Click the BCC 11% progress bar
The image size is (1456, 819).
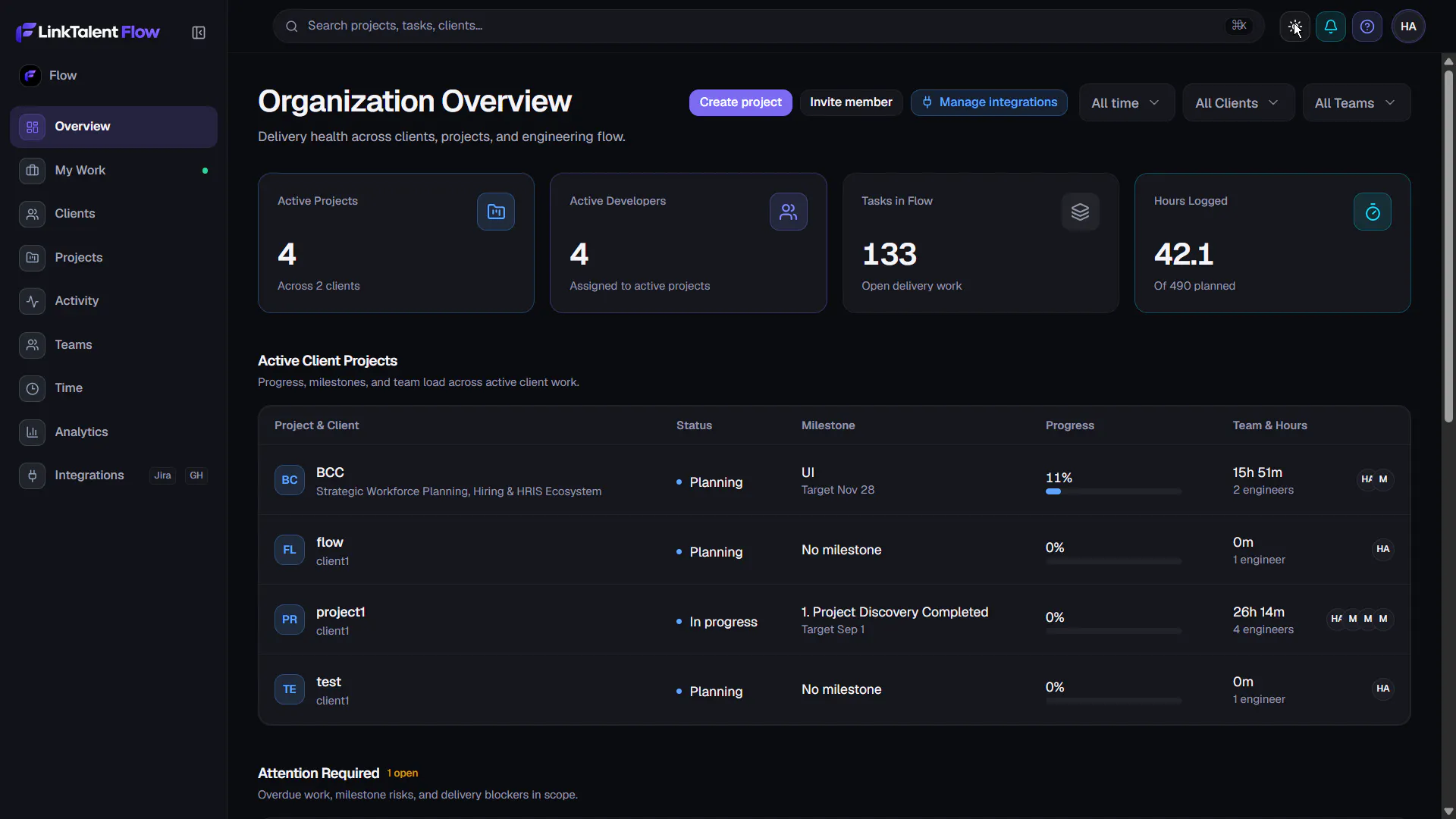[1113, 491]
